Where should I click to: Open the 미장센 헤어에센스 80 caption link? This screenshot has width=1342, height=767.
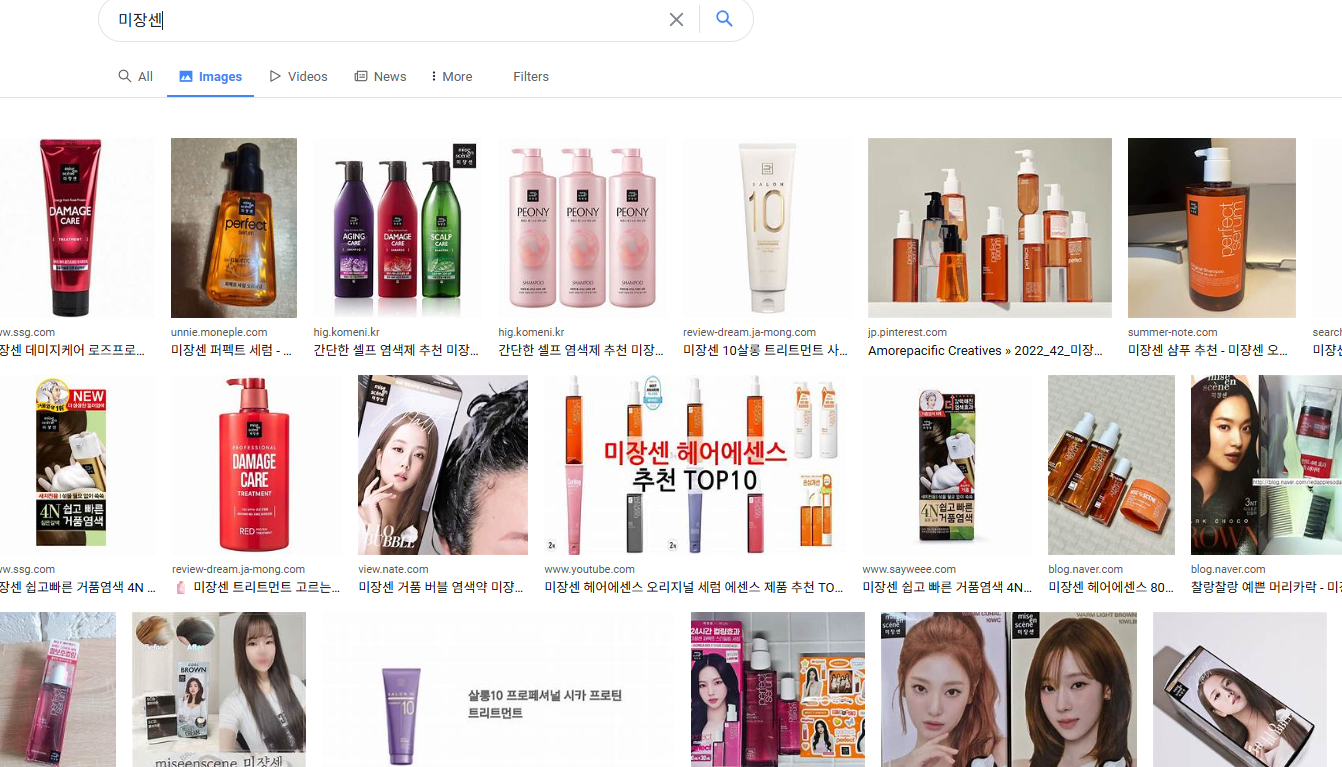pyautogui.click(x=1111, y=588)
